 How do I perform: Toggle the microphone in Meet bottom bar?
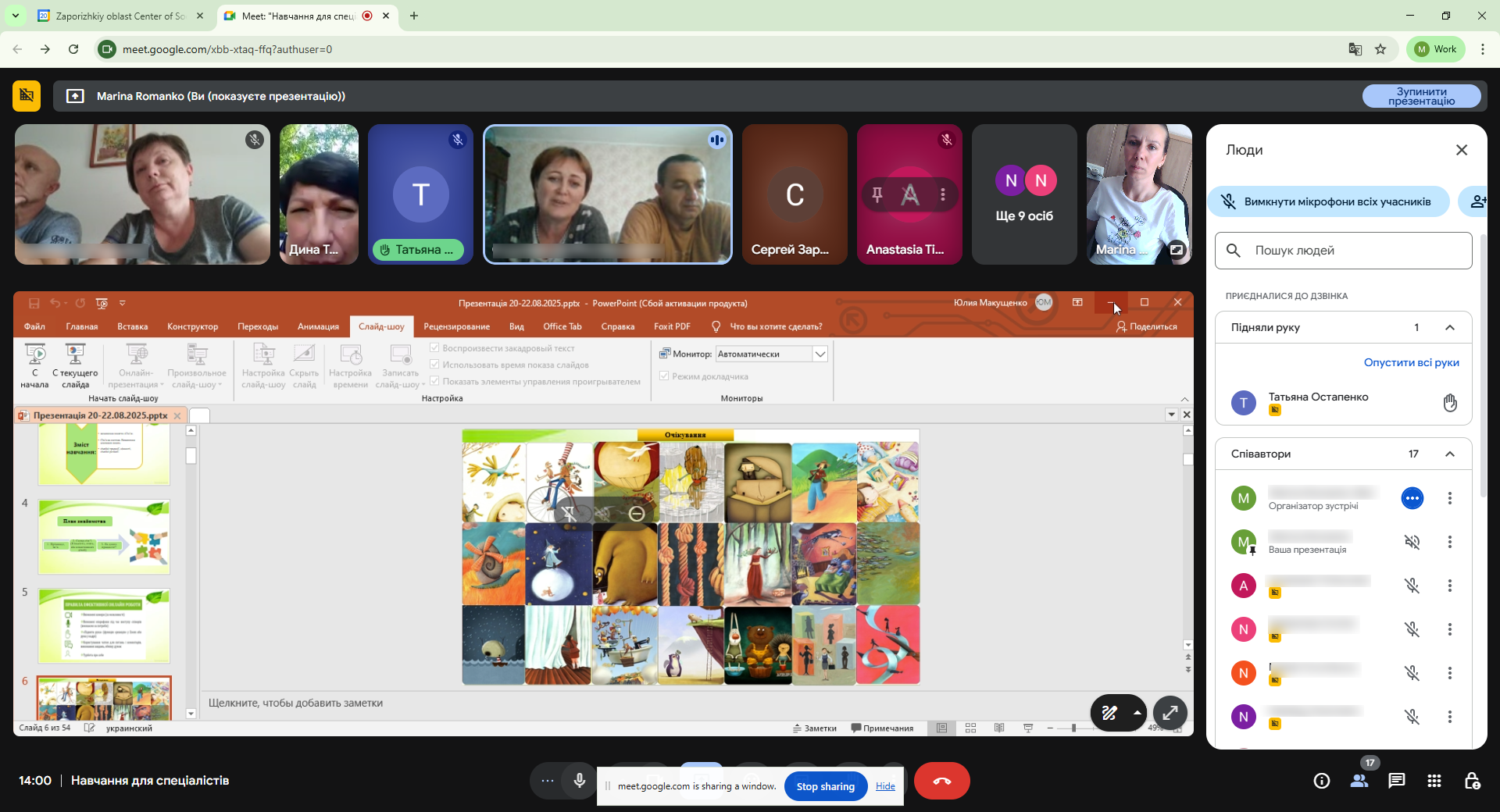pos(580,781)
